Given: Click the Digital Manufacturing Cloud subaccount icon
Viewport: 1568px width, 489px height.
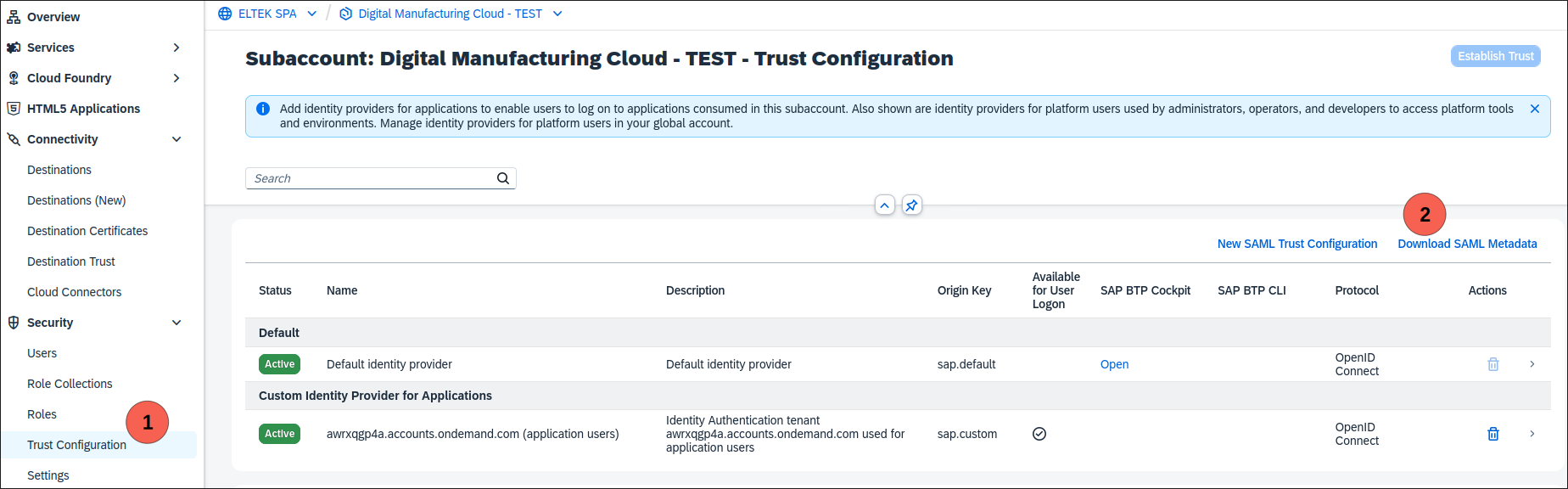Looking at the screenshot, I should point(345,14).
